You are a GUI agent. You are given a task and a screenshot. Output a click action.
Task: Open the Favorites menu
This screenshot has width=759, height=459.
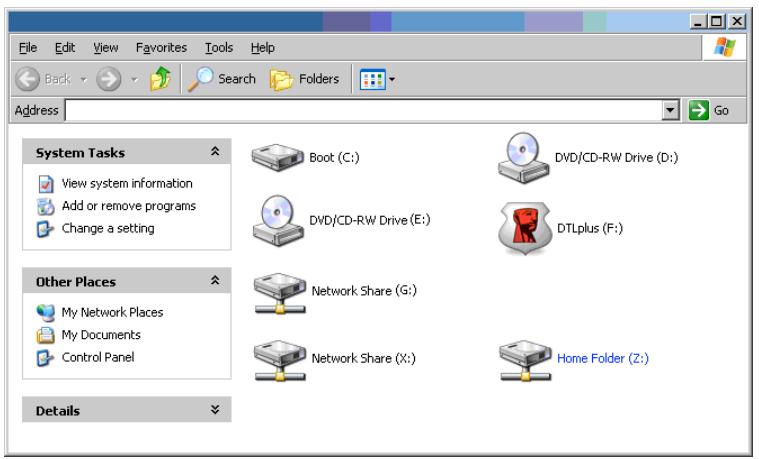tap(161, 47)
